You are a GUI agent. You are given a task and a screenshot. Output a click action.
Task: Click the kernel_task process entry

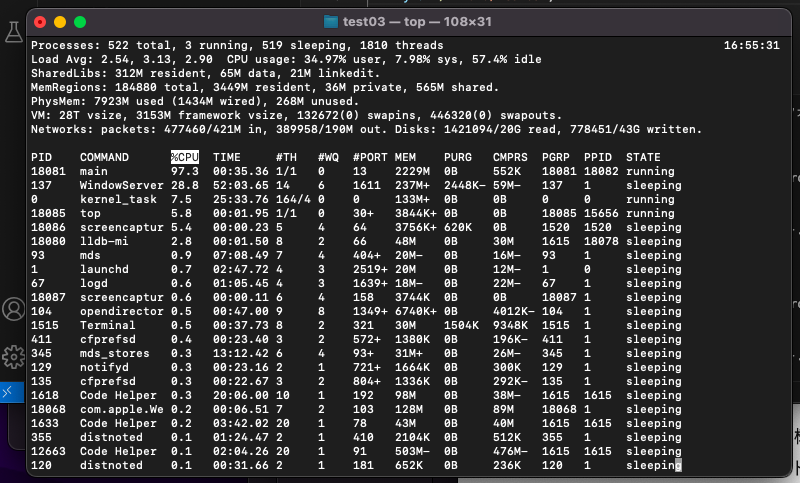click(x=118, y=199)
